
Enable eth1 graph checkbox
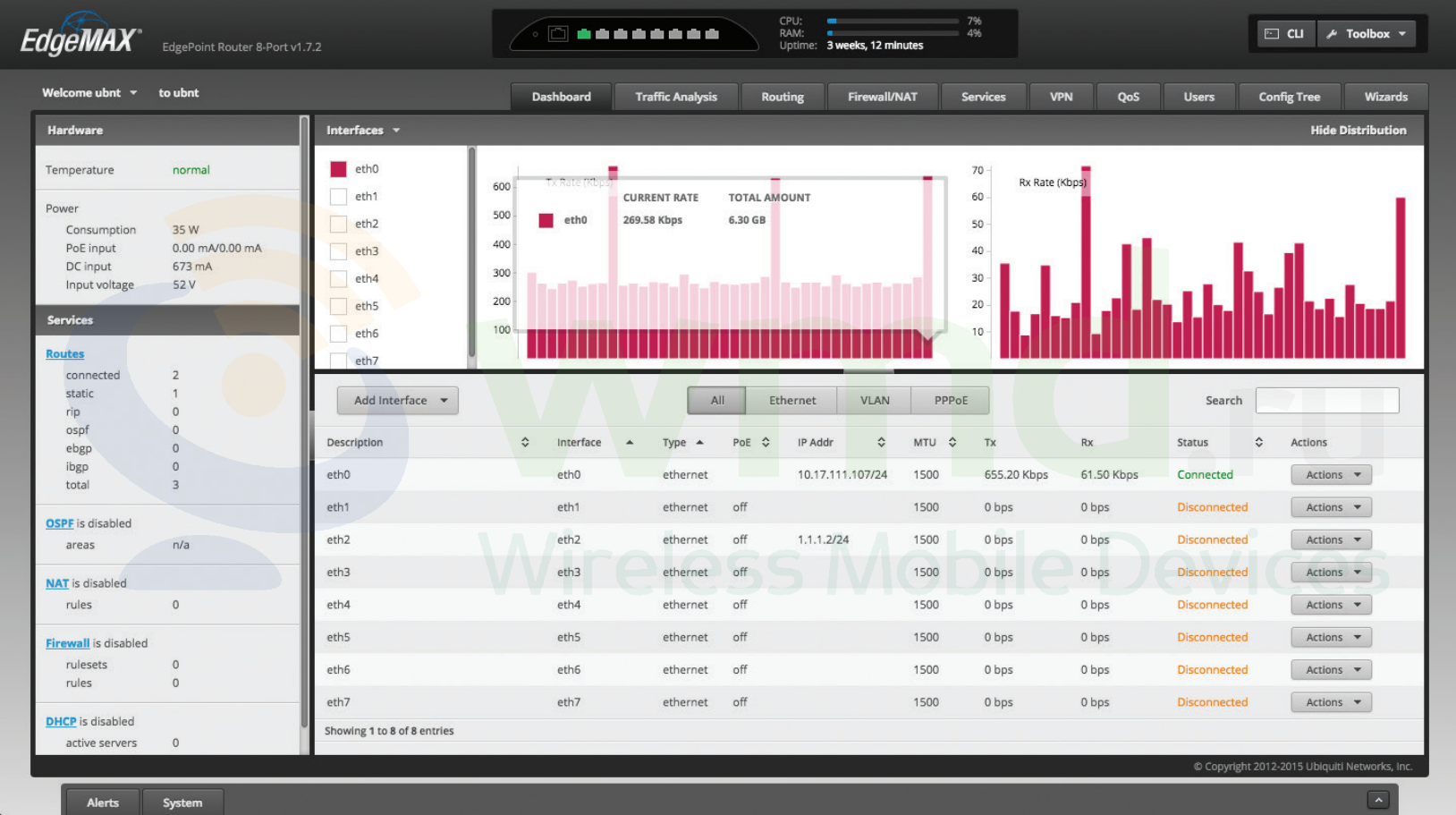pyautogui.click(x=338, y=197)
